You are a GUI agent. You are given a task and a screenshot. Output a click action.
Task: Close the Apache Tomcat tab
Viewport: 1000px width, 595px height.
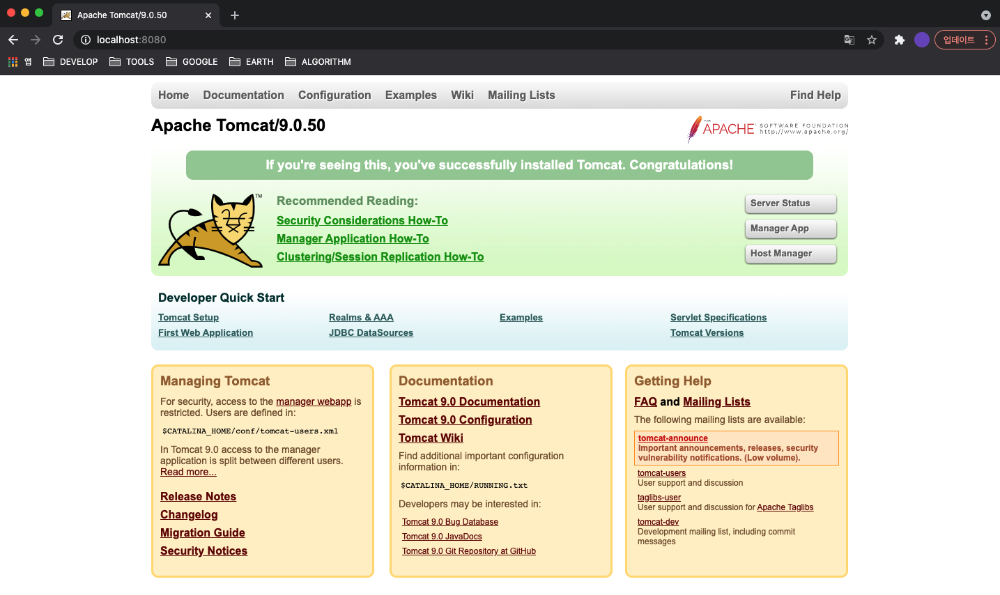(208, 15)
